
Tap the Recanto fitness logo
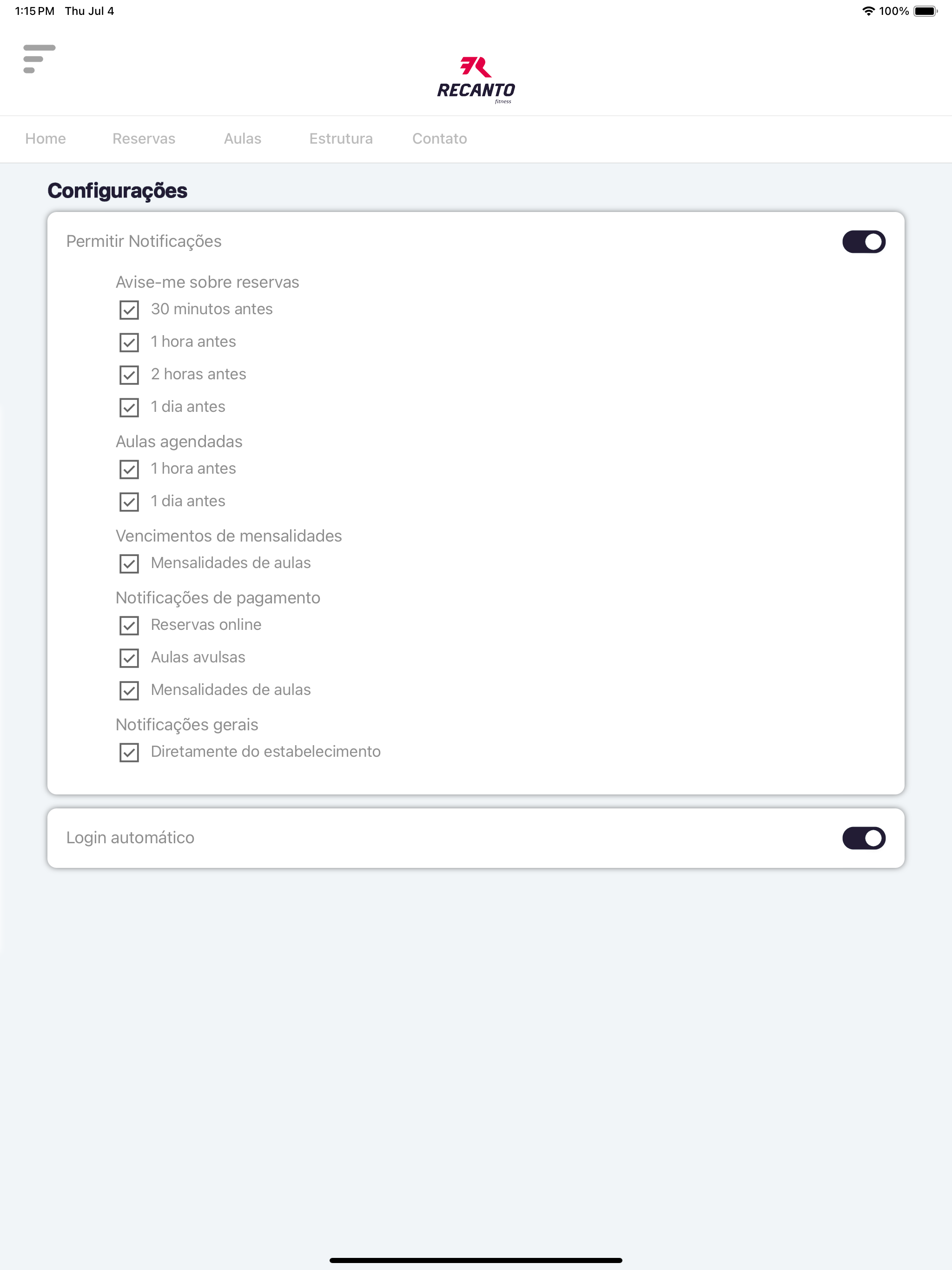476,80
